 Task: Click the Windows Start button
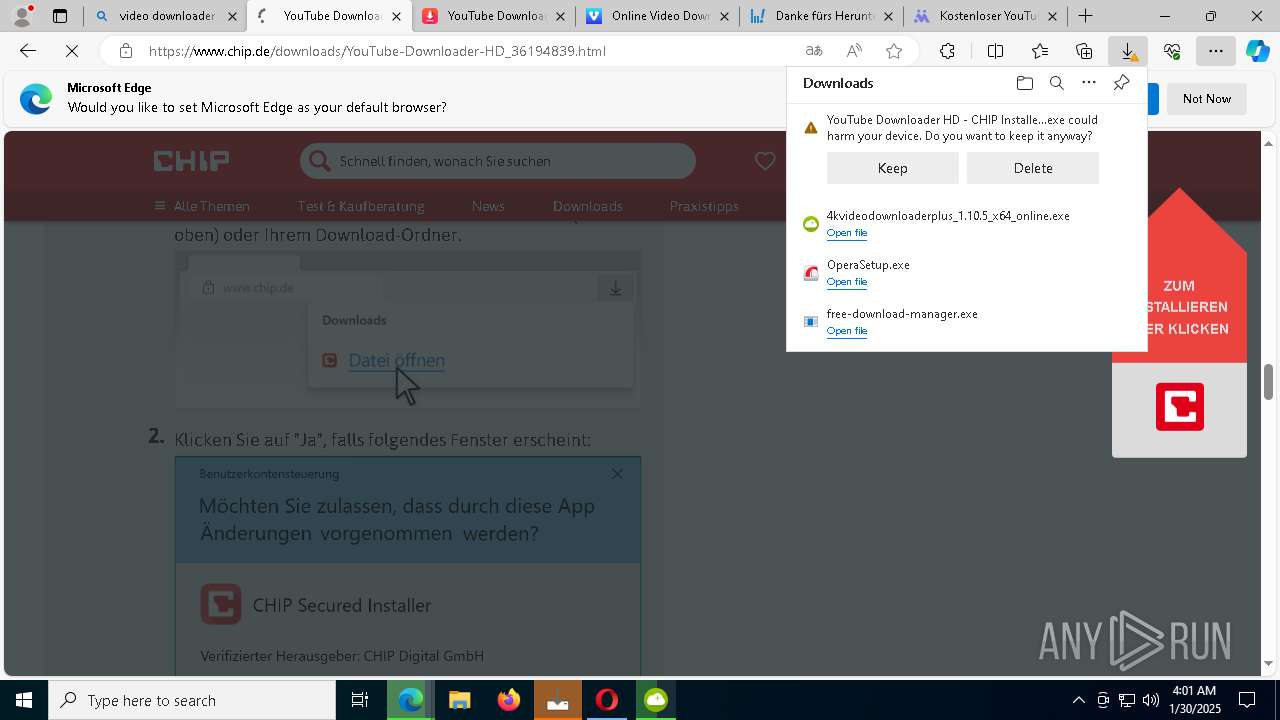point(24,700)
